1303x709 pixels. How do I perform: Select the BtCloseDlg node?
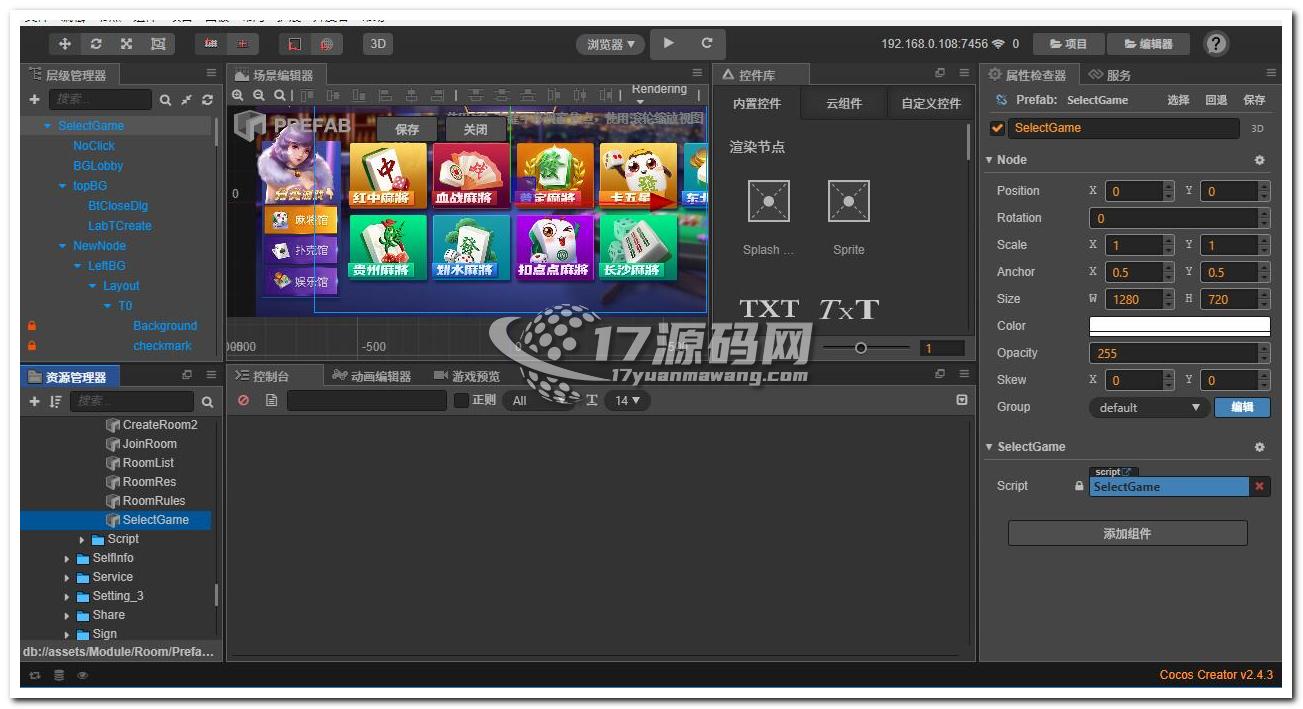click(x=118, y=206)
